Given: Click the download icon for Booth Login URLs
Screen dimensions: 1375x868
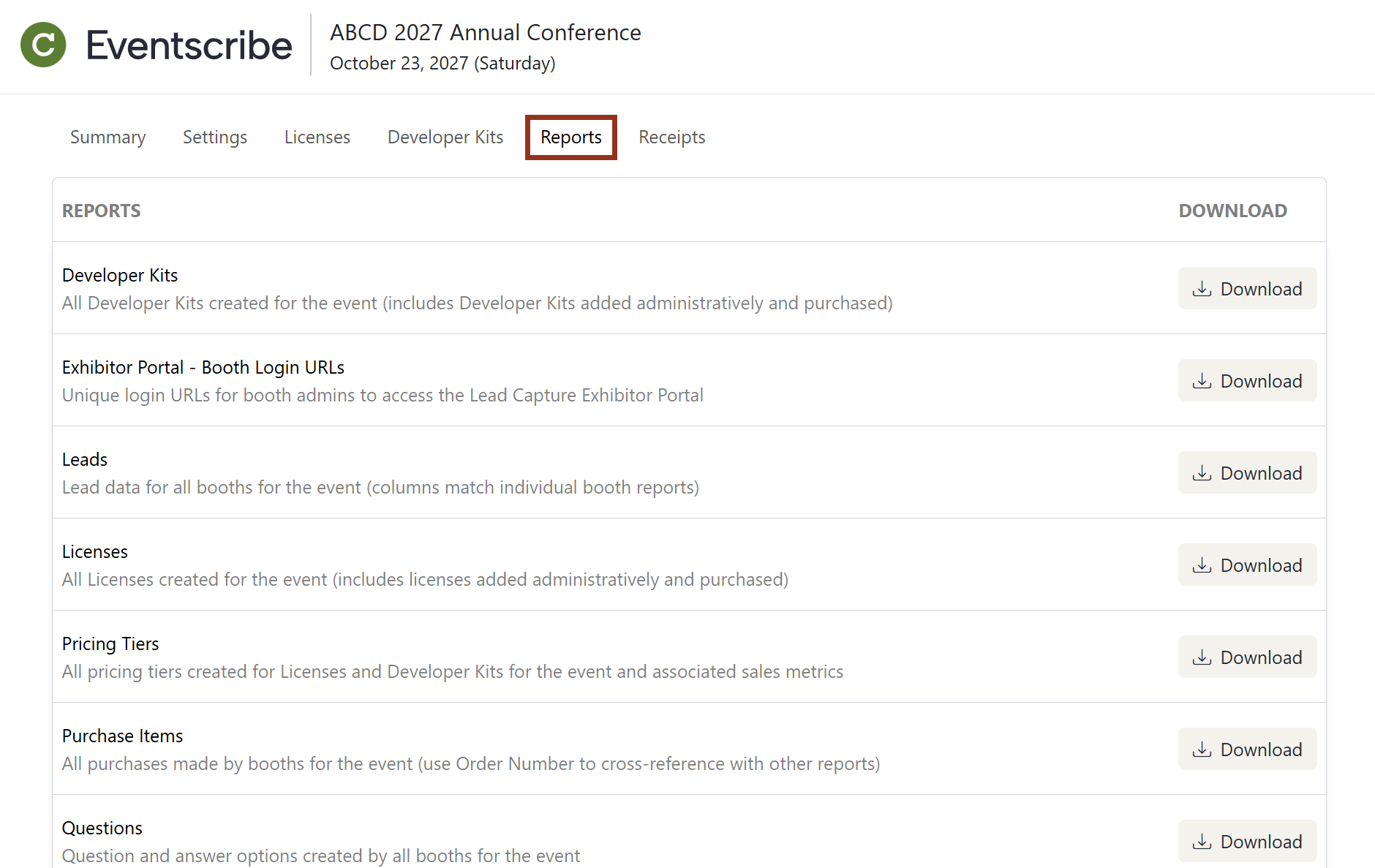Looking at the screenshot, I should pos(1202,380).
